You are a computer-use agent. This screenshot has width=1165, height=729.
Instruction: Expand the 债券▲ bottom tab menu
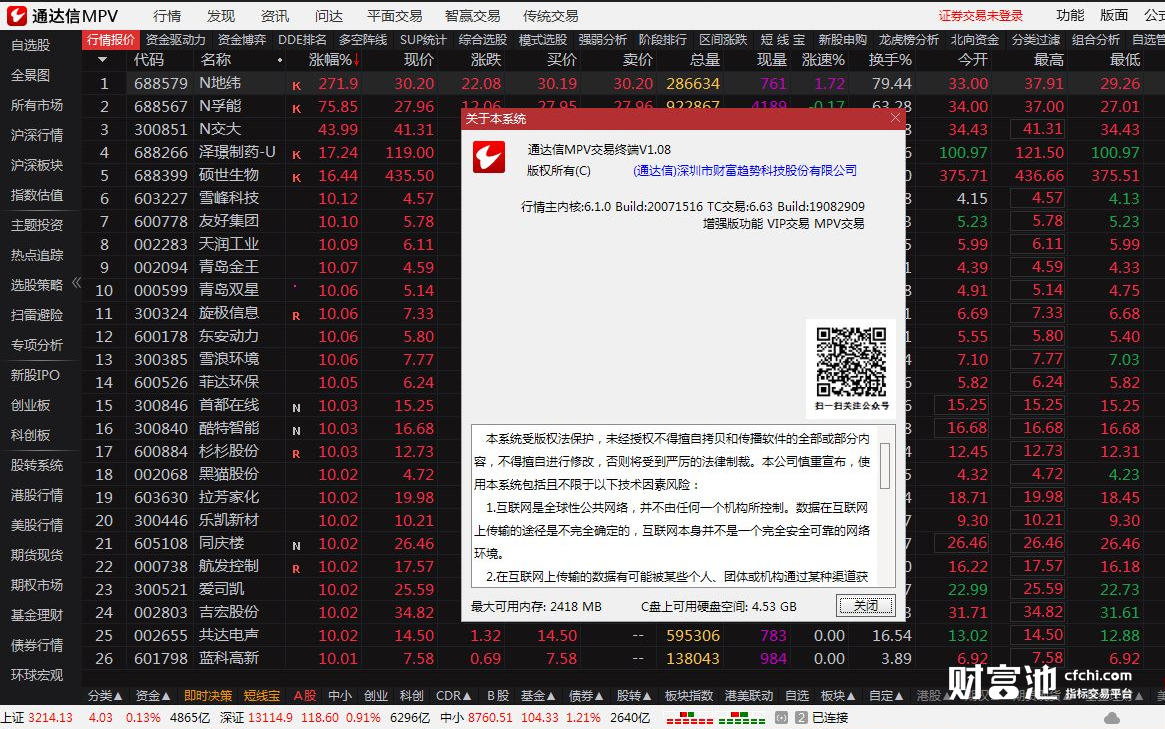tap(586, 696)
